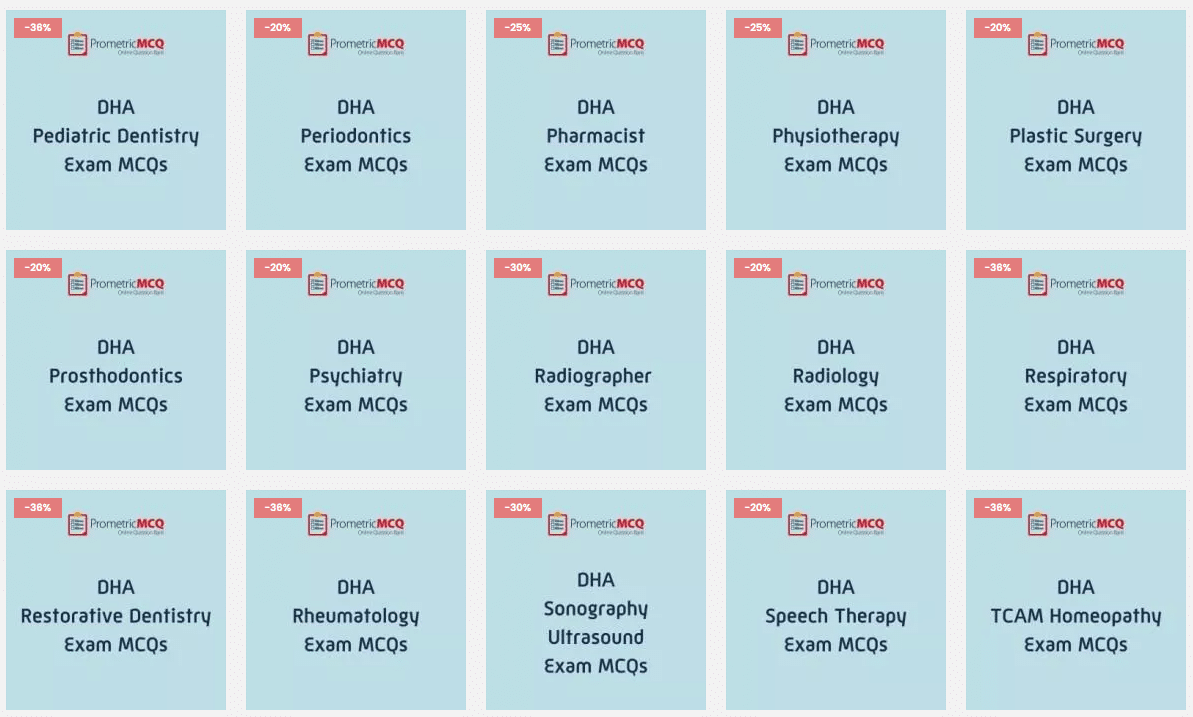Screen dimensions: 1193x717
Task: Click the PrometricMCQ logo on Periodontics card
Action: pyautogui.click(x=355, y=44)
